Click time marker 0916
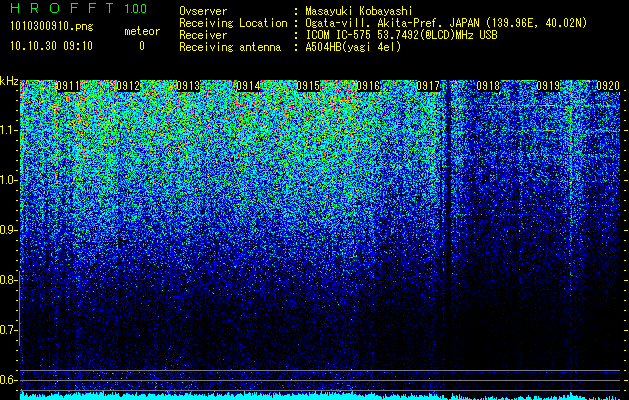The image size is (629, 400). coord(368,86)
